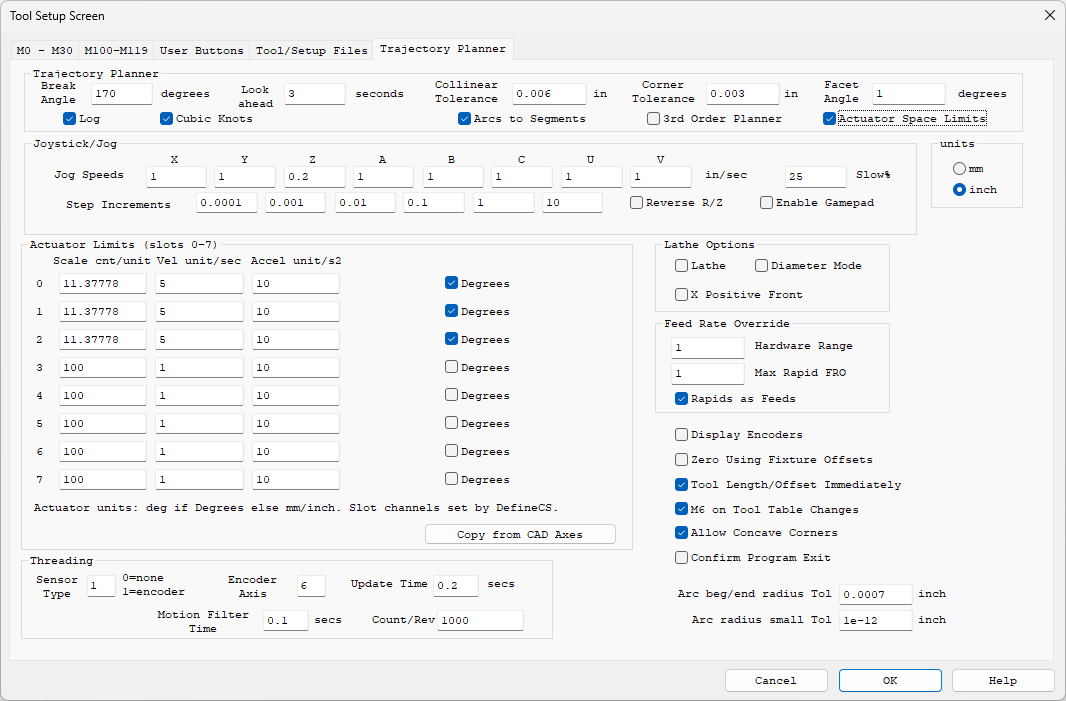
Task: Open the M100-M119 tab
Action: tap(116, 50)
